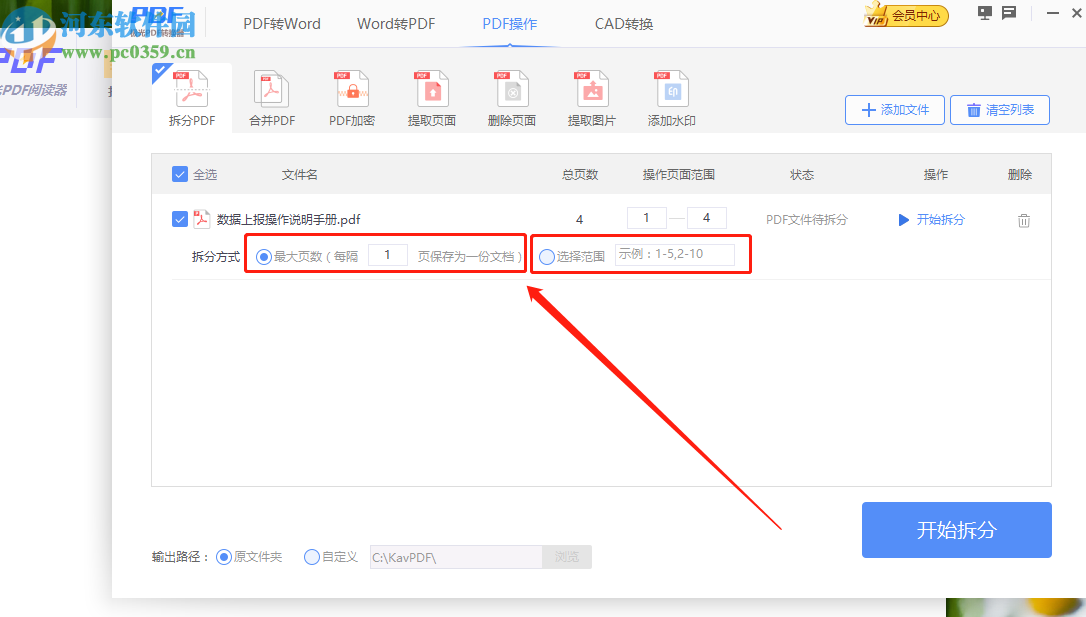Open the 删除页面 delete pages tool

click(x=511, y=95)
